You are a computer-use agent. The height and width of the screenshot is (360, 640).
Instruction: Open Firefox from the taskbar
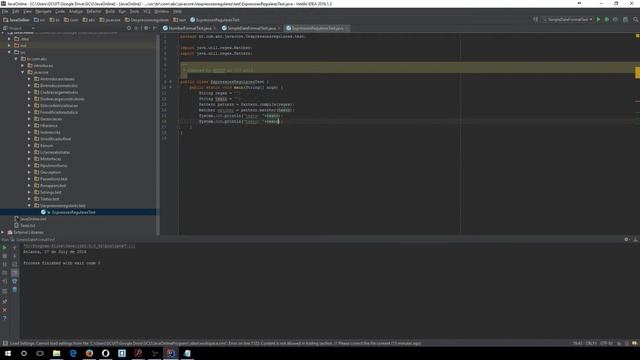[89, 353]
